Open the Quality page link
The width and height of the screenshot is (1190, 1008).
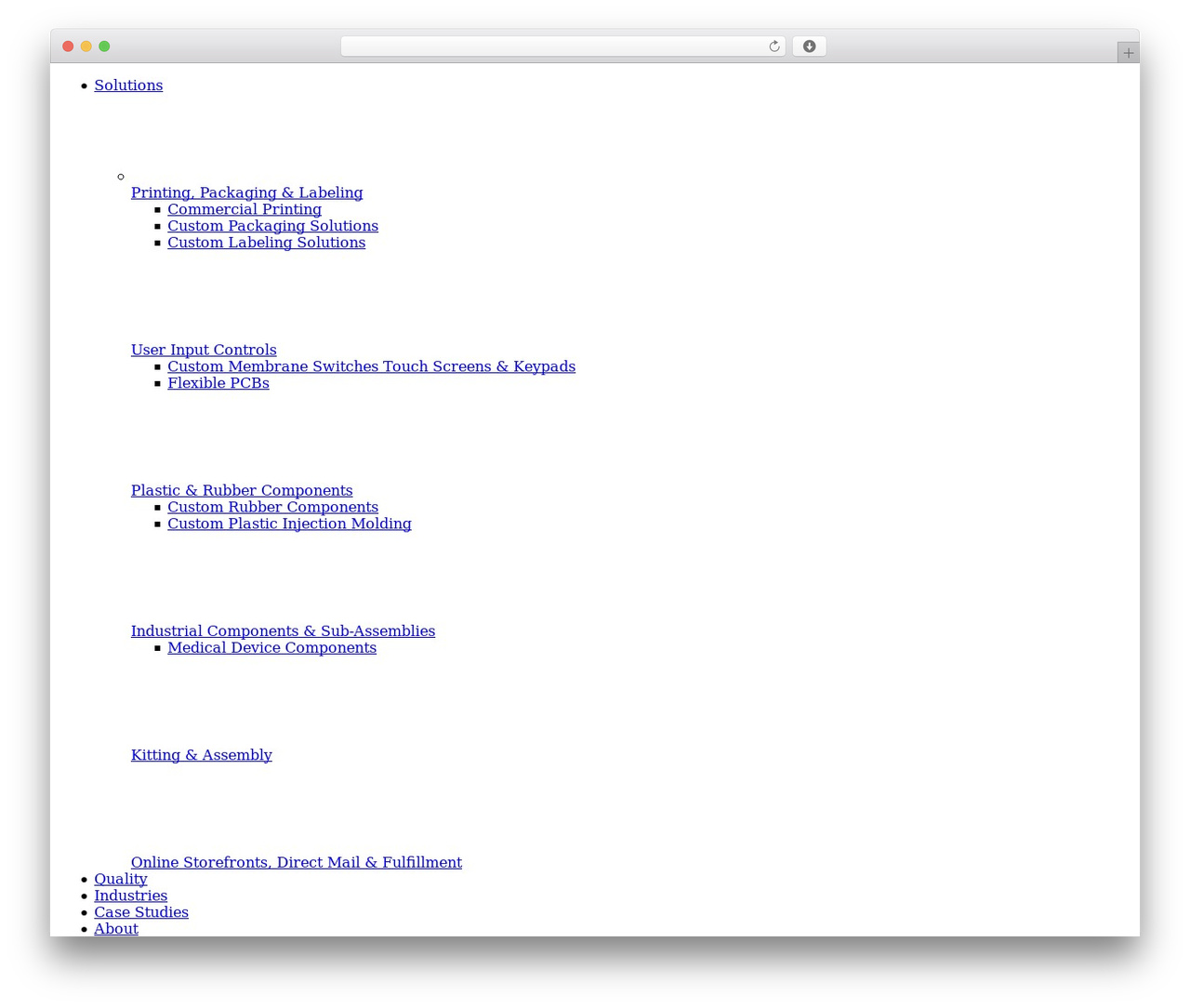click(121, 880)
